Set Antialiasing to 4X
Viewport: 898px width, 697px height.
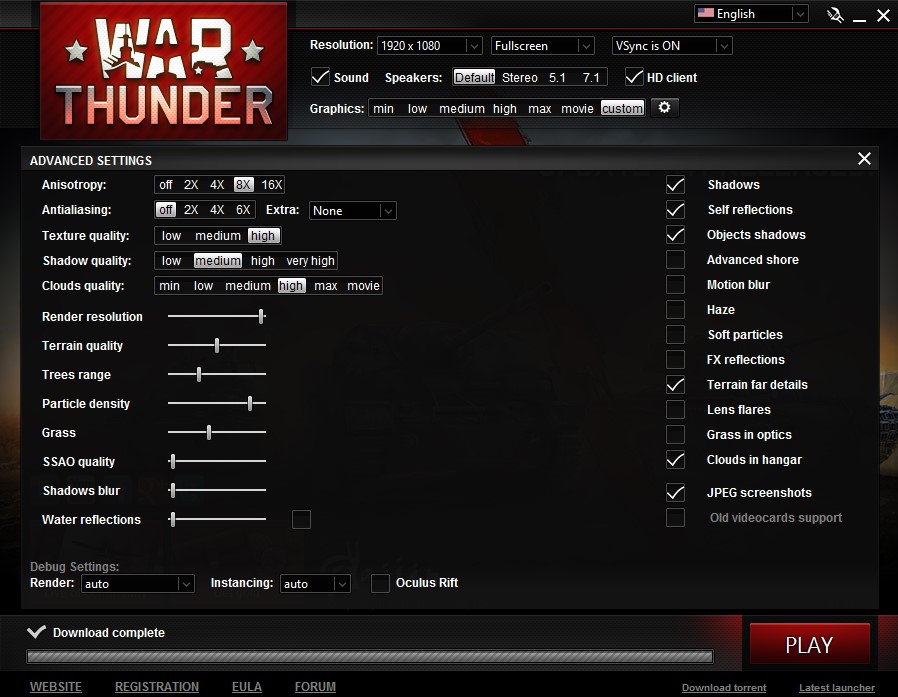coord(217,210)
